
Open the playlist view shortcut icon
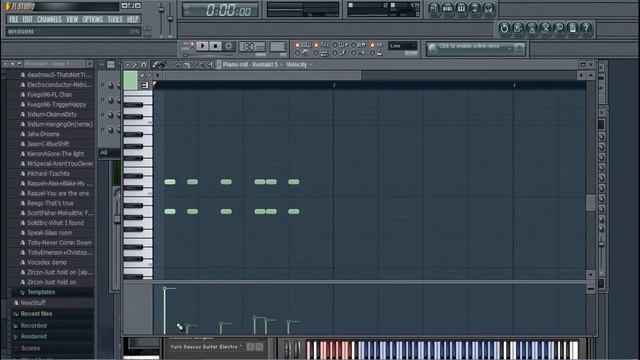[434, 8]
